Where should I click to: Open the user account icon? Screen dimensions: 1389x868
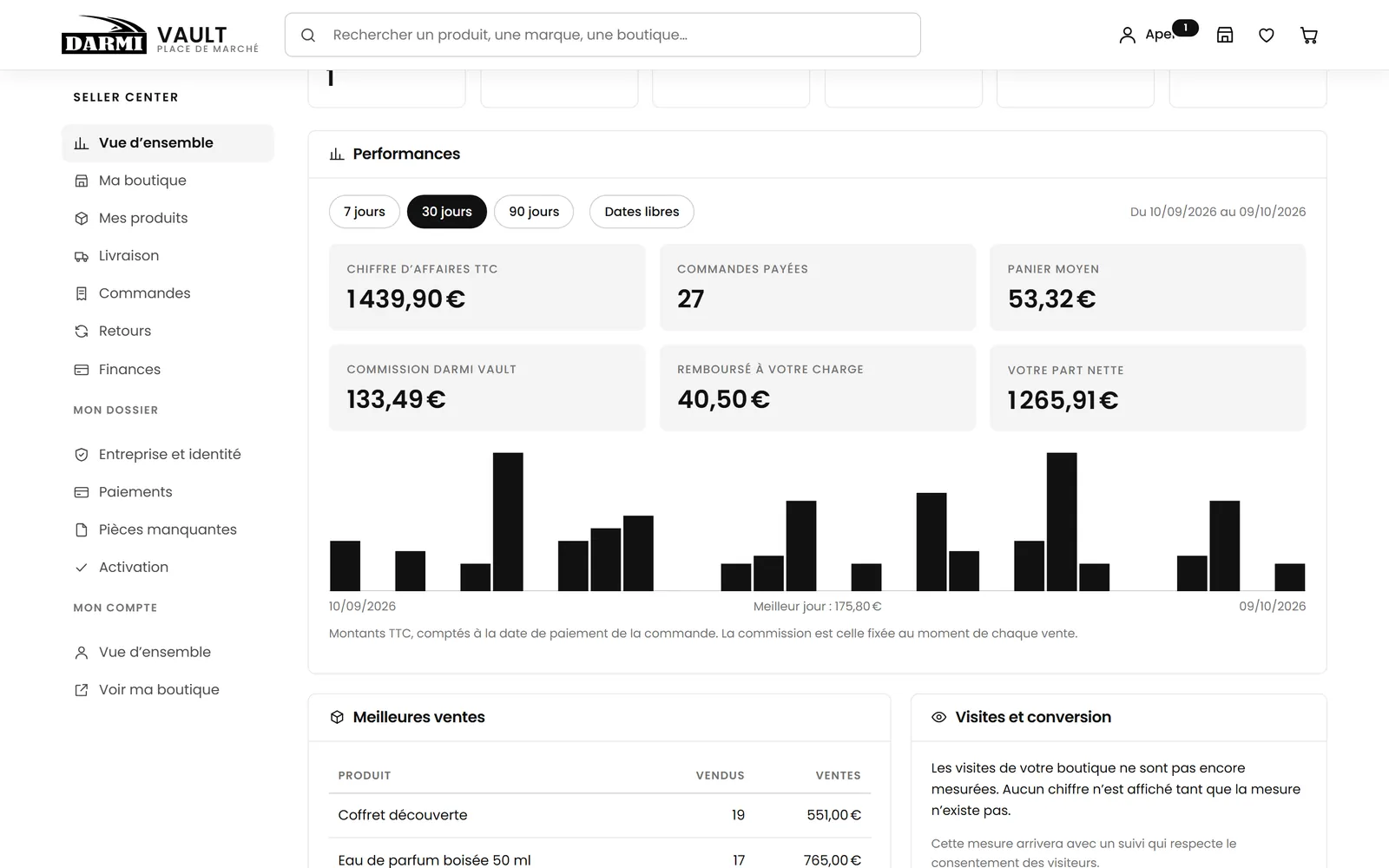[x=1127, y=36]
